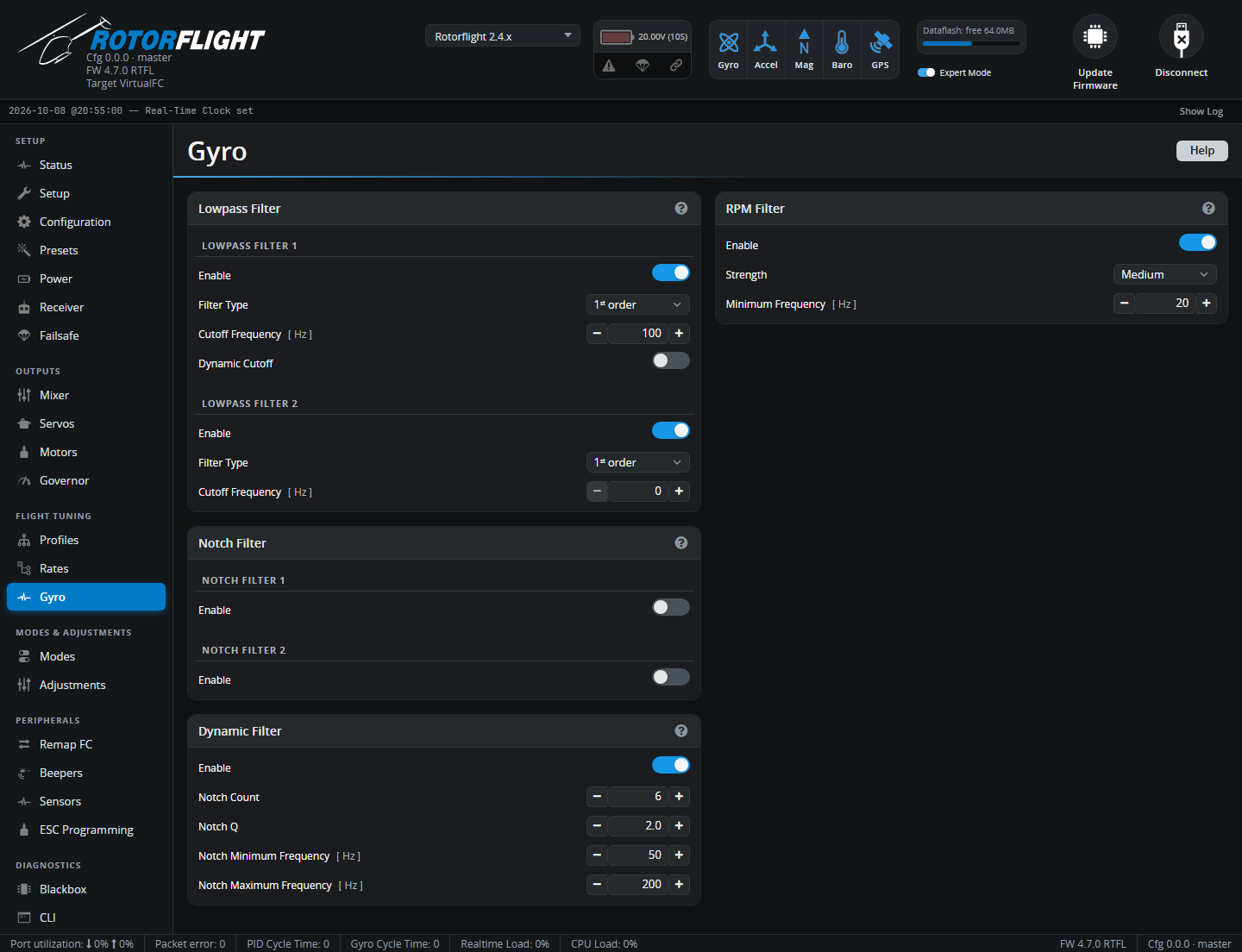This screenshot has width=1242, height=952.
Task: Click the GPS sensor status icon
Action: (x=880, y=42)
